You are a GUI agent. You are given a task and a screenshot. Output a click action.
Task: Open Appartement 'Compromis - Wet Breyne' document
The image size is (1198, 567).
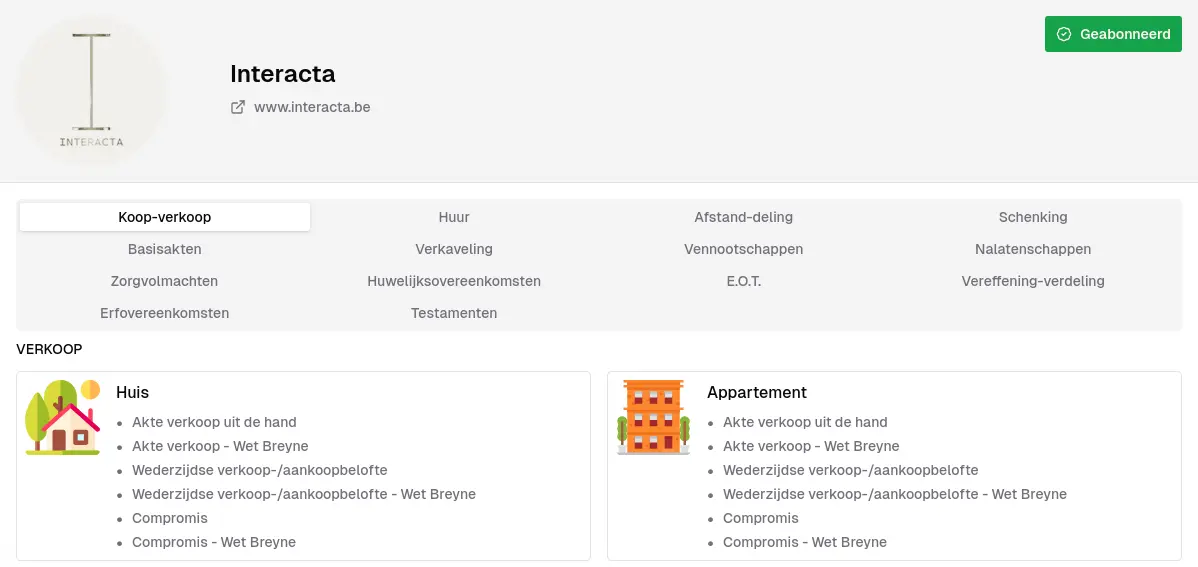click(804, 542)
